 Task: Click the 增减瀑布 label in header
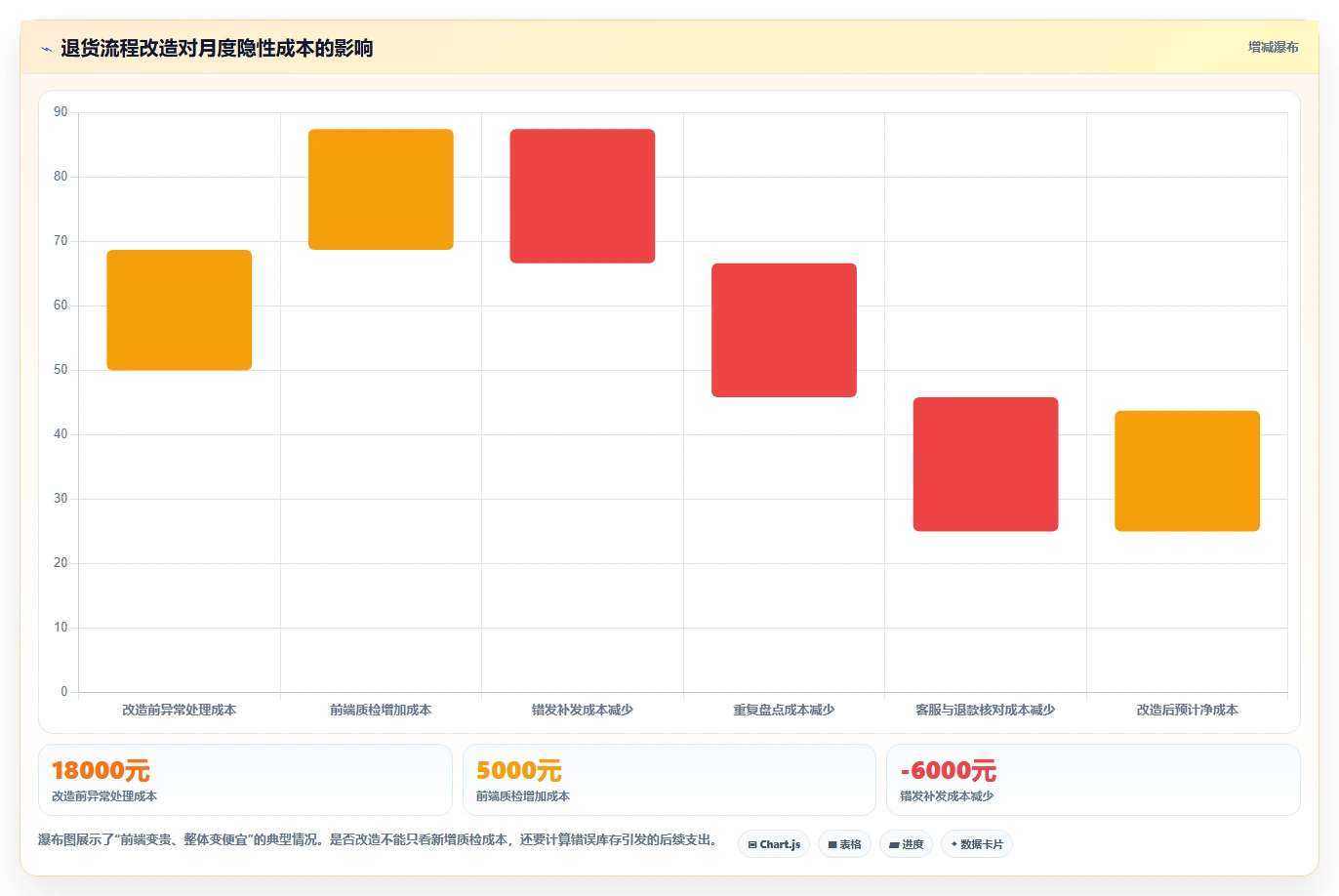click(x=1273, y=47)
